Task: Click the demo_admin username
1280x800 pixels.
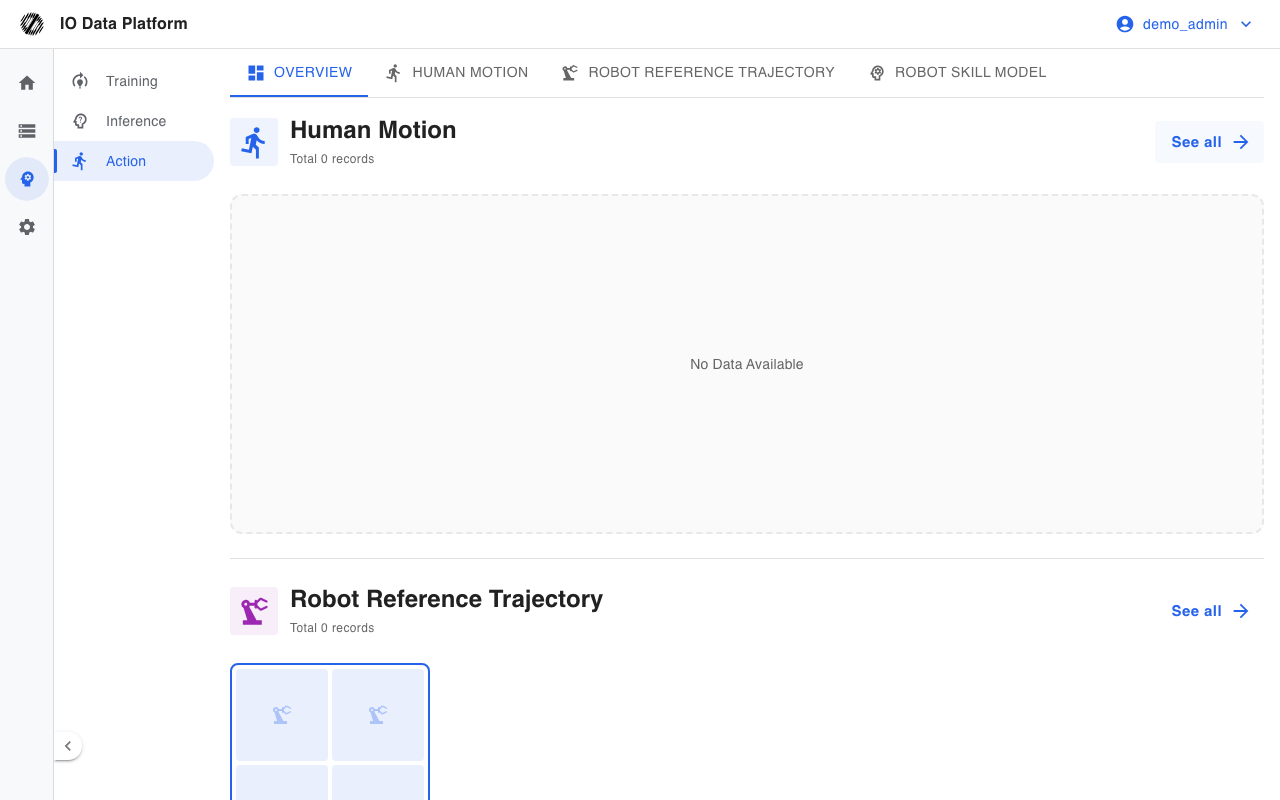Action: (1185, 24)
